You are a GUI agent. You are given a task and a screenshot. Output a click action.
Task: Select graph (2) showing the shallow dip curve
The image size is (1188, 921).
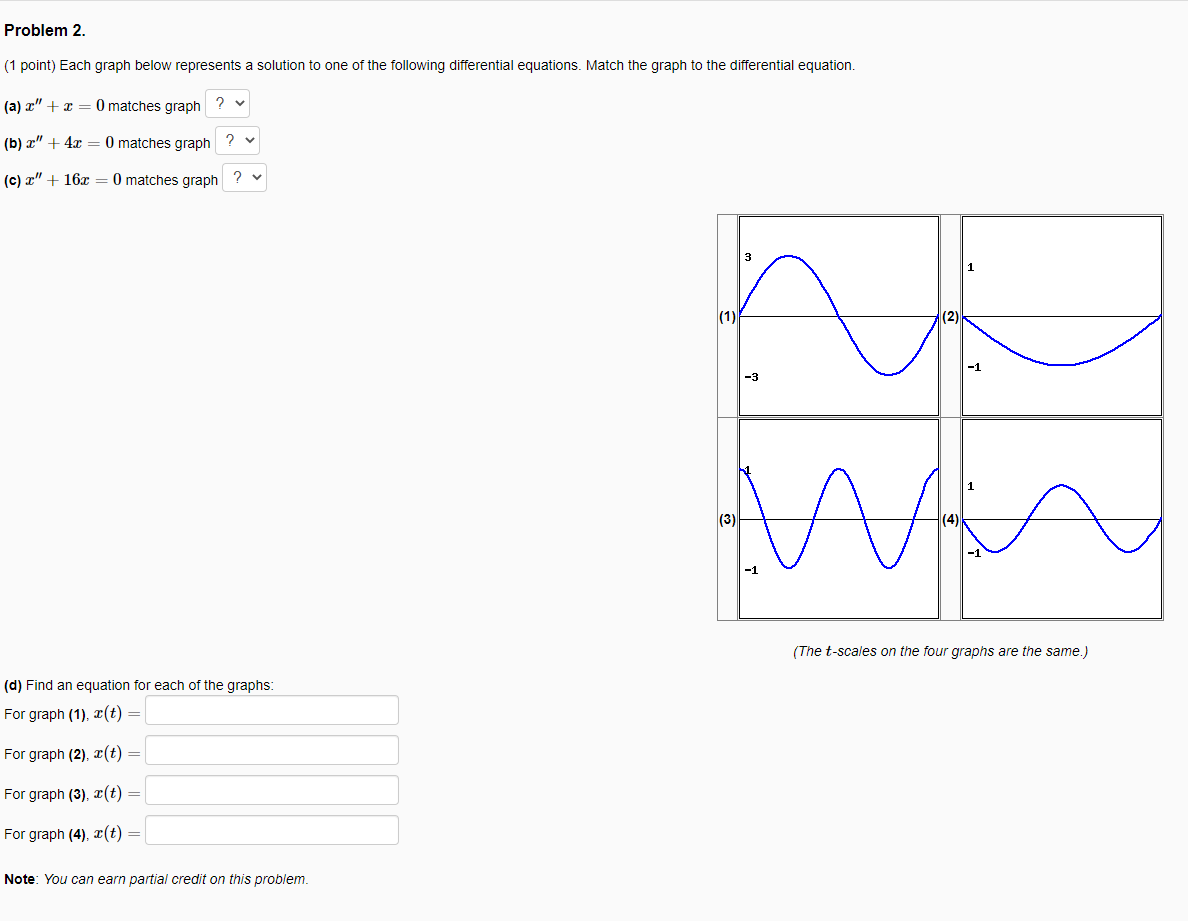pyautogui.click(x=1060, y=315)
